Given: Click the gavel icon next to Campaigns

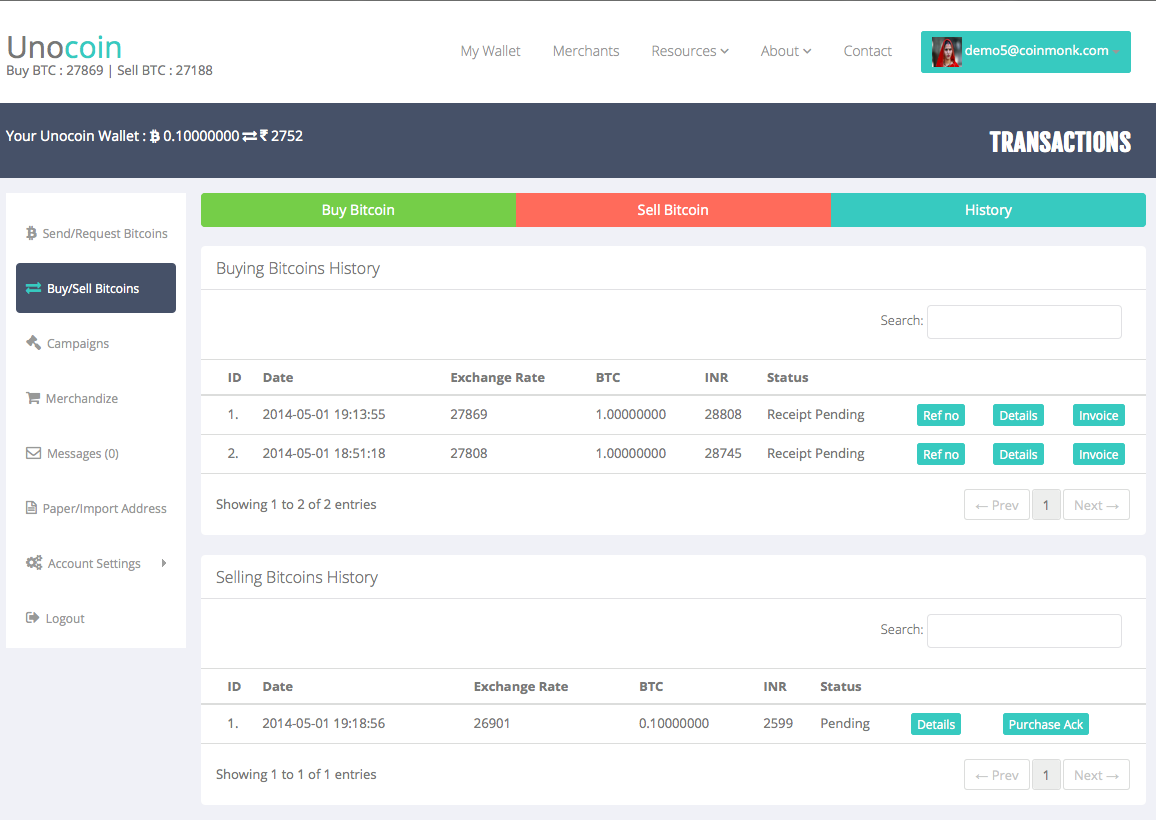Looking at the screenshot, I should (x=33, y=343).
